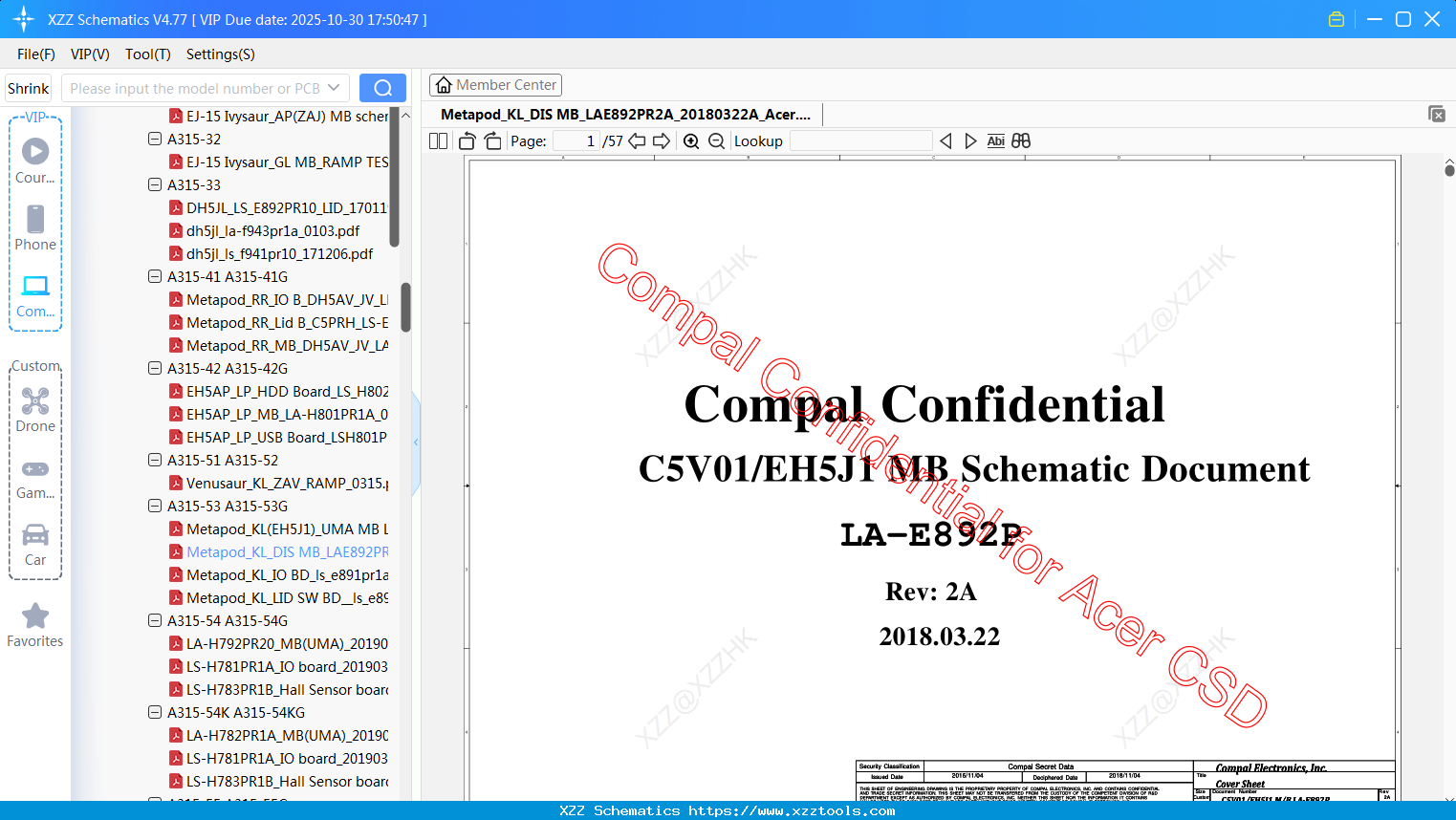The width and height of the screenshot is (1456, 820).
Task: Open Favorites star
Action: pos(35,625)
